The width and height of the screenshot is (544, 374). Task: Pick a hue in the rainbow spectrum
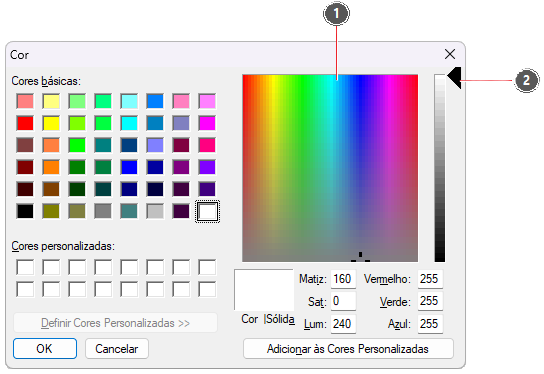330,168
